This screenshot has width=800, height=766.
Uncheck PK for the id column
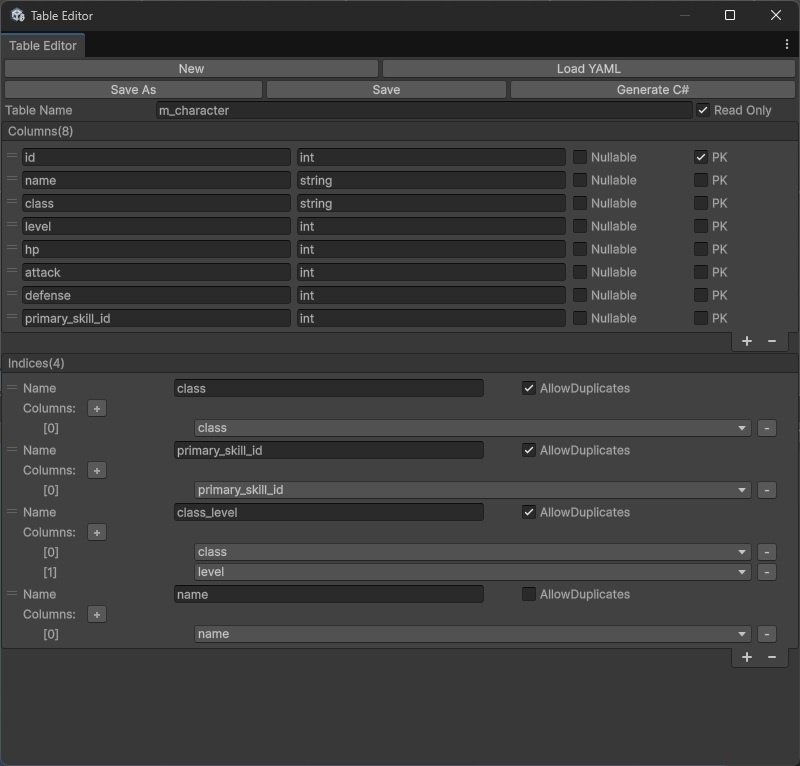pos(701,157)
